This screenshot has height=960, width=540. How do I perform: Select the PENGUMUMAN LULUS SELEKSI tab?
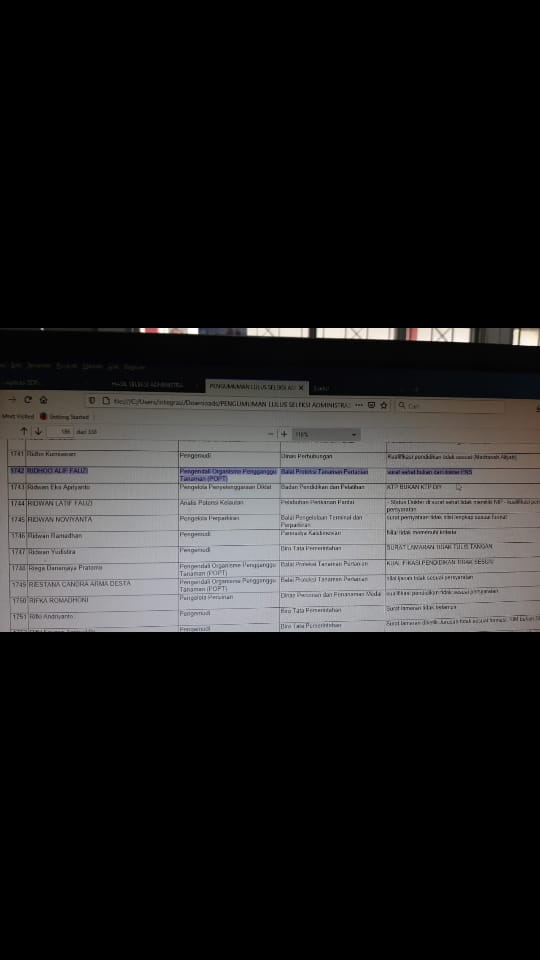click(252, 388)
